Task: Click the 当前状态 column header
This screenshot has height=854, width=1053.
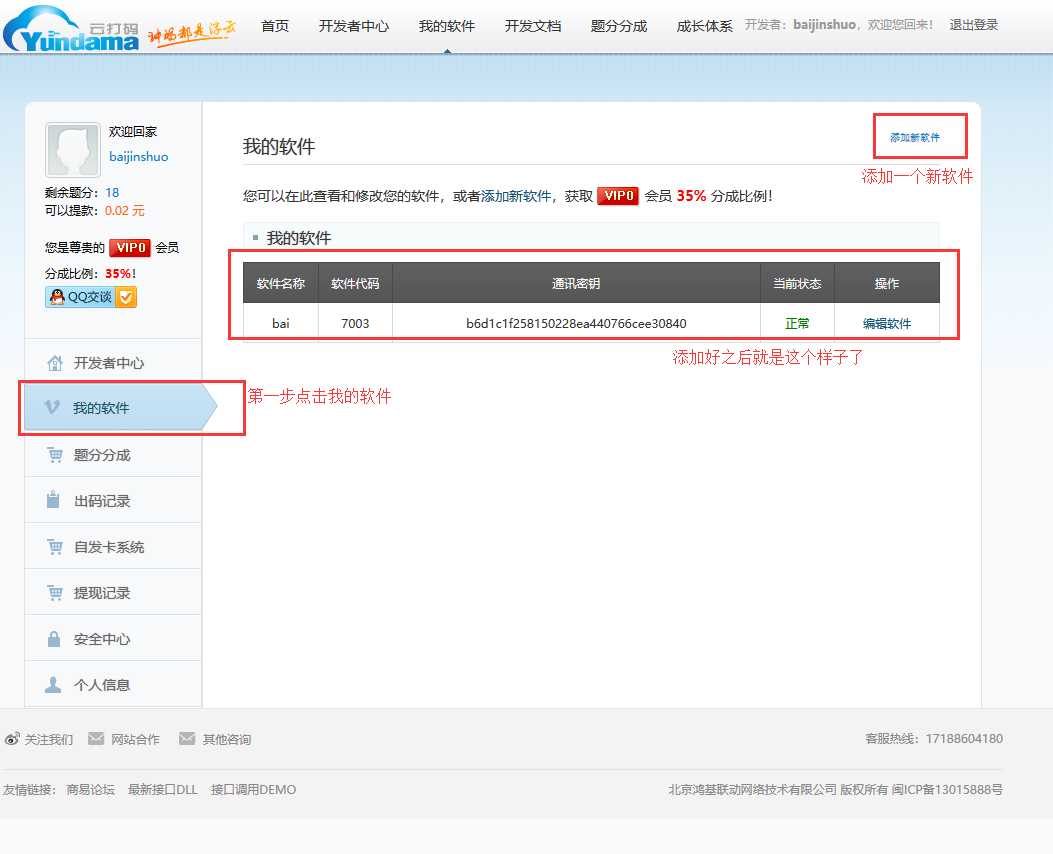Action: pyautogui.click(x=797, y=283)
